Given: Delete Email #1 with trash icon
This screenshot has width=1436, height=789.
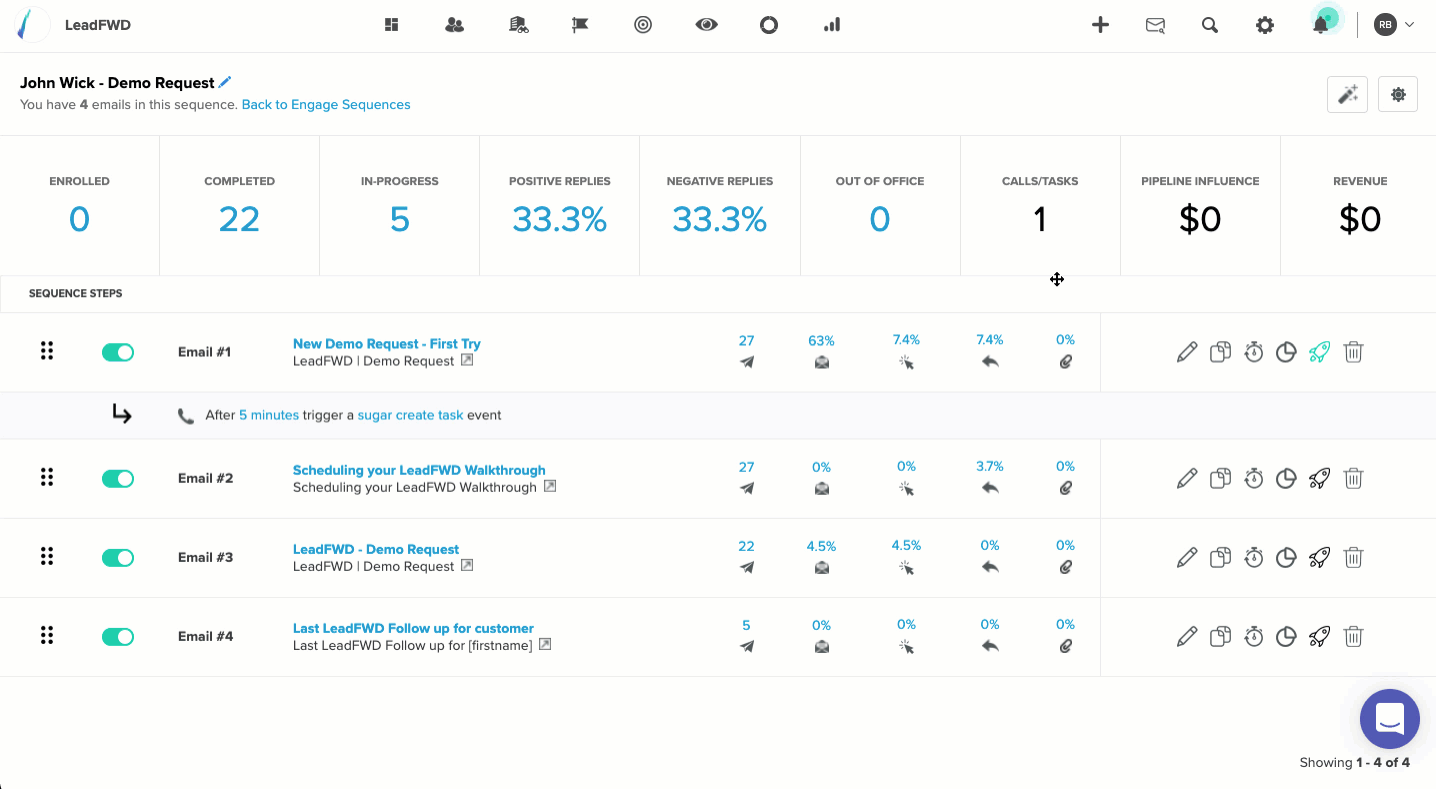Looking at the screenshot, I should click(x=1353, y=352).
